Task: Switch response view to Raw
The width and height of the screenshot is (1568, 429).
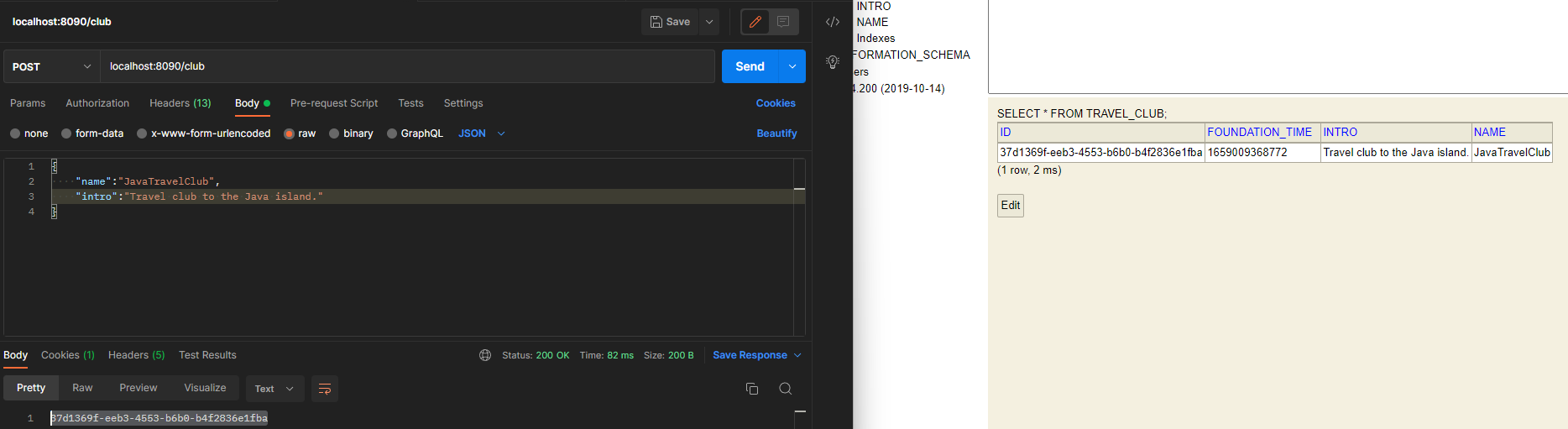Action: [82, 388]
